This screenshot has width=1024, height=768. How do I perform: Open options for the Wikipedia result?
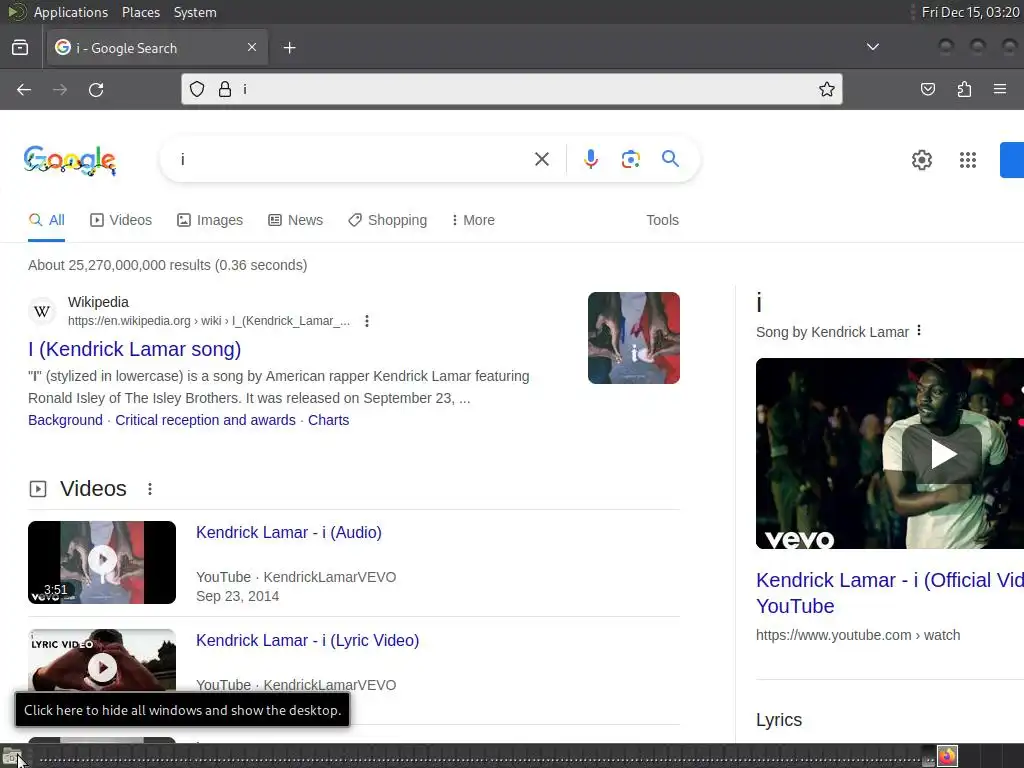(x=367, y=321)
